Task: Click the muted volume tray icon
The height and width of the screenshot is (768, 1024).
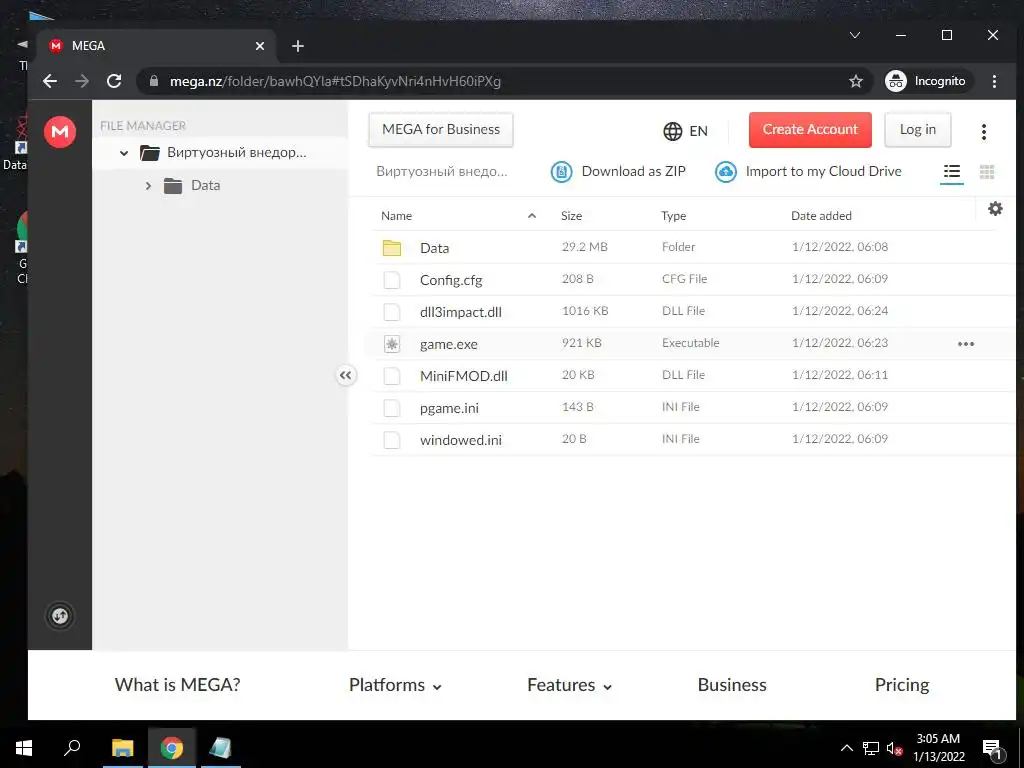Action: click(894, 748)
